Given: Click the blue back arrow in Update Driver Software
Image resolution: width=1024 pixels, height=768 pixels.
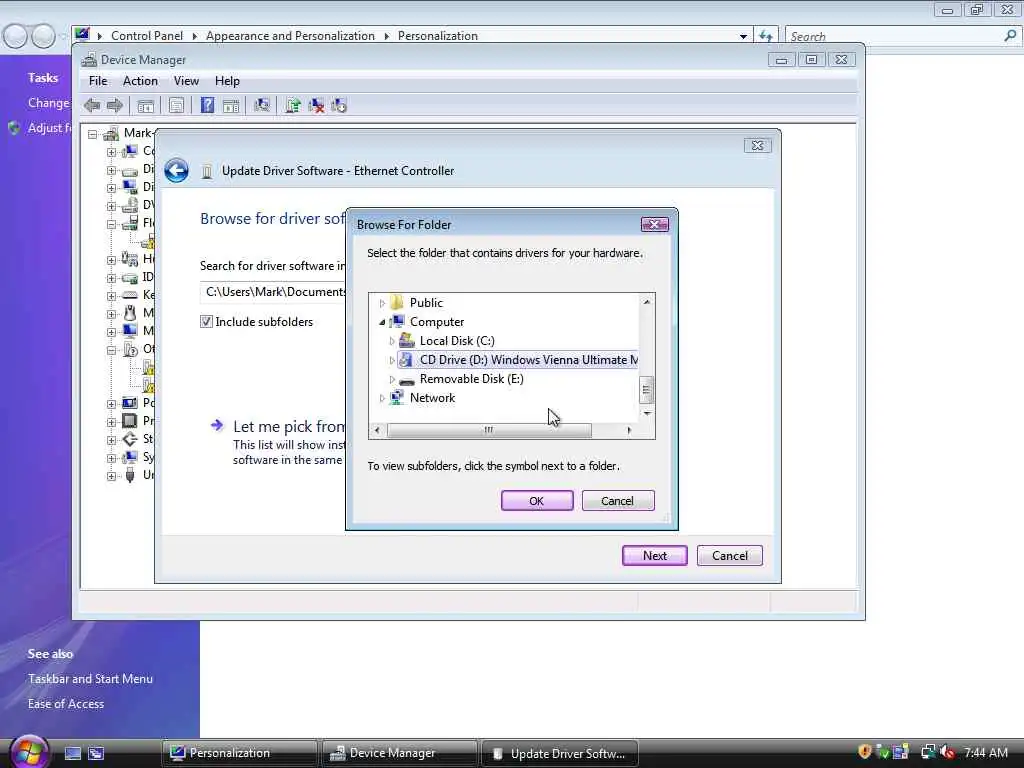Looking at the screenshot, I should pos(176,171).
